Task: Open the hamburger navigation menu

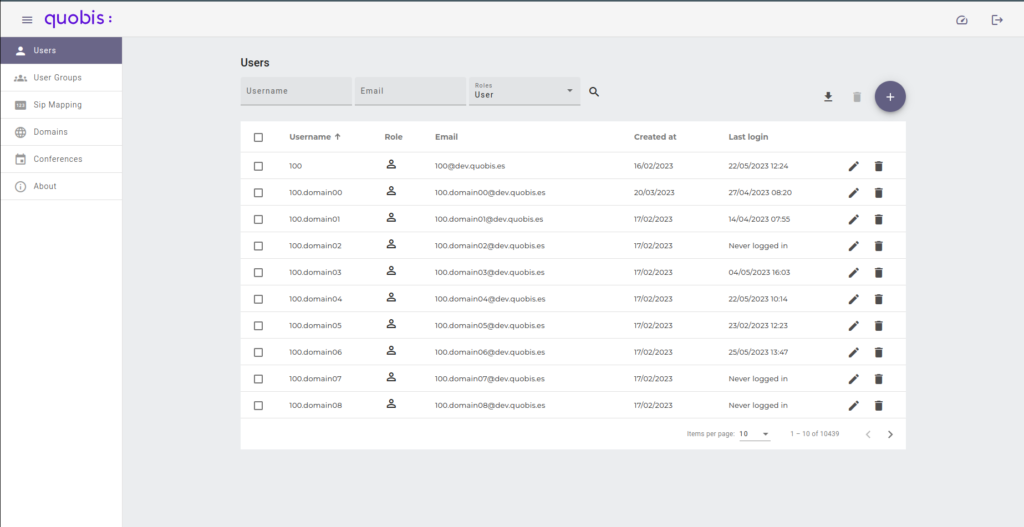Action: click(27, 20)
